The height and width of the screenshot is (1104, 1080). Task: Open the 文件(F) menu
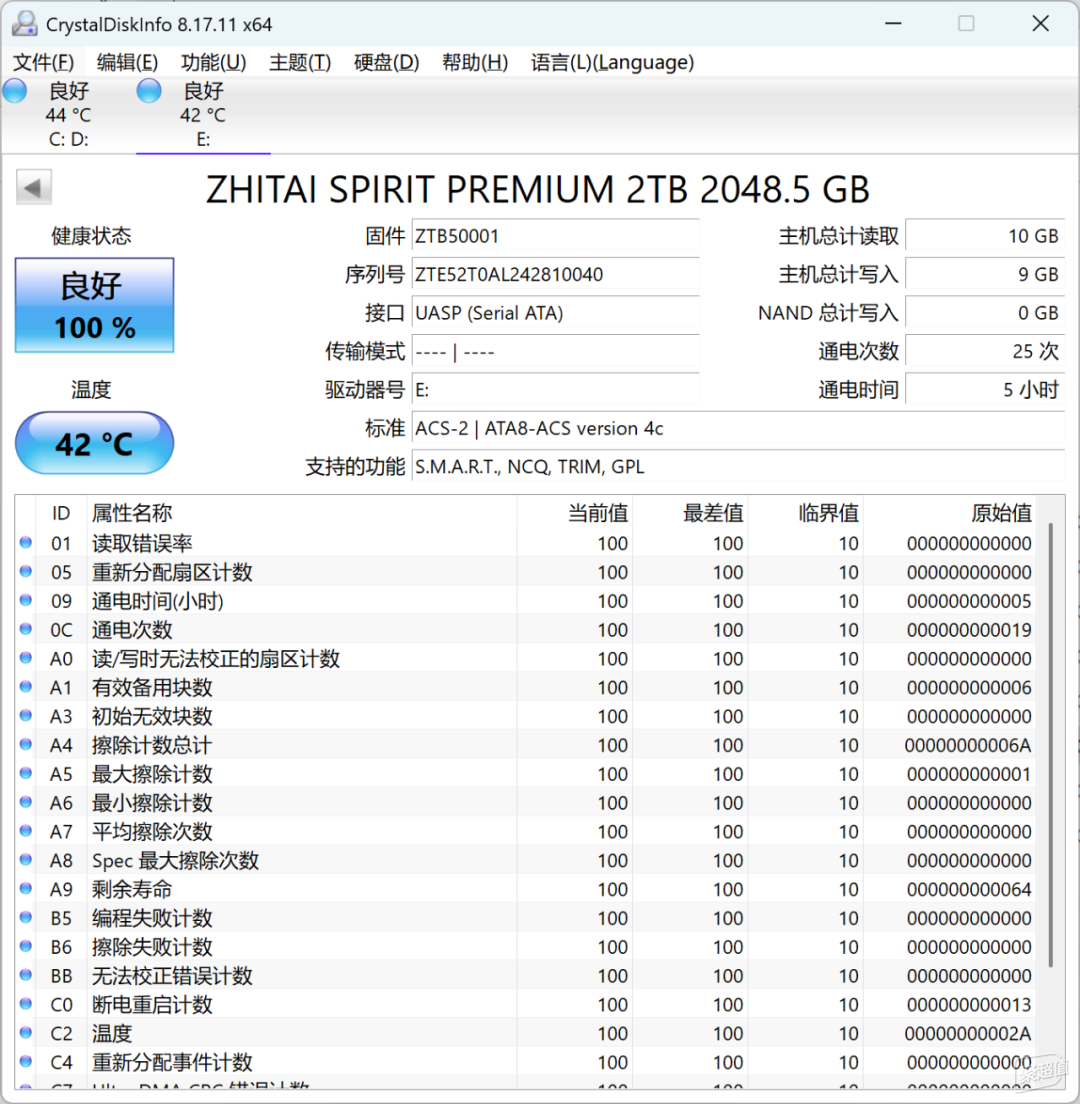tap(44, 63)
